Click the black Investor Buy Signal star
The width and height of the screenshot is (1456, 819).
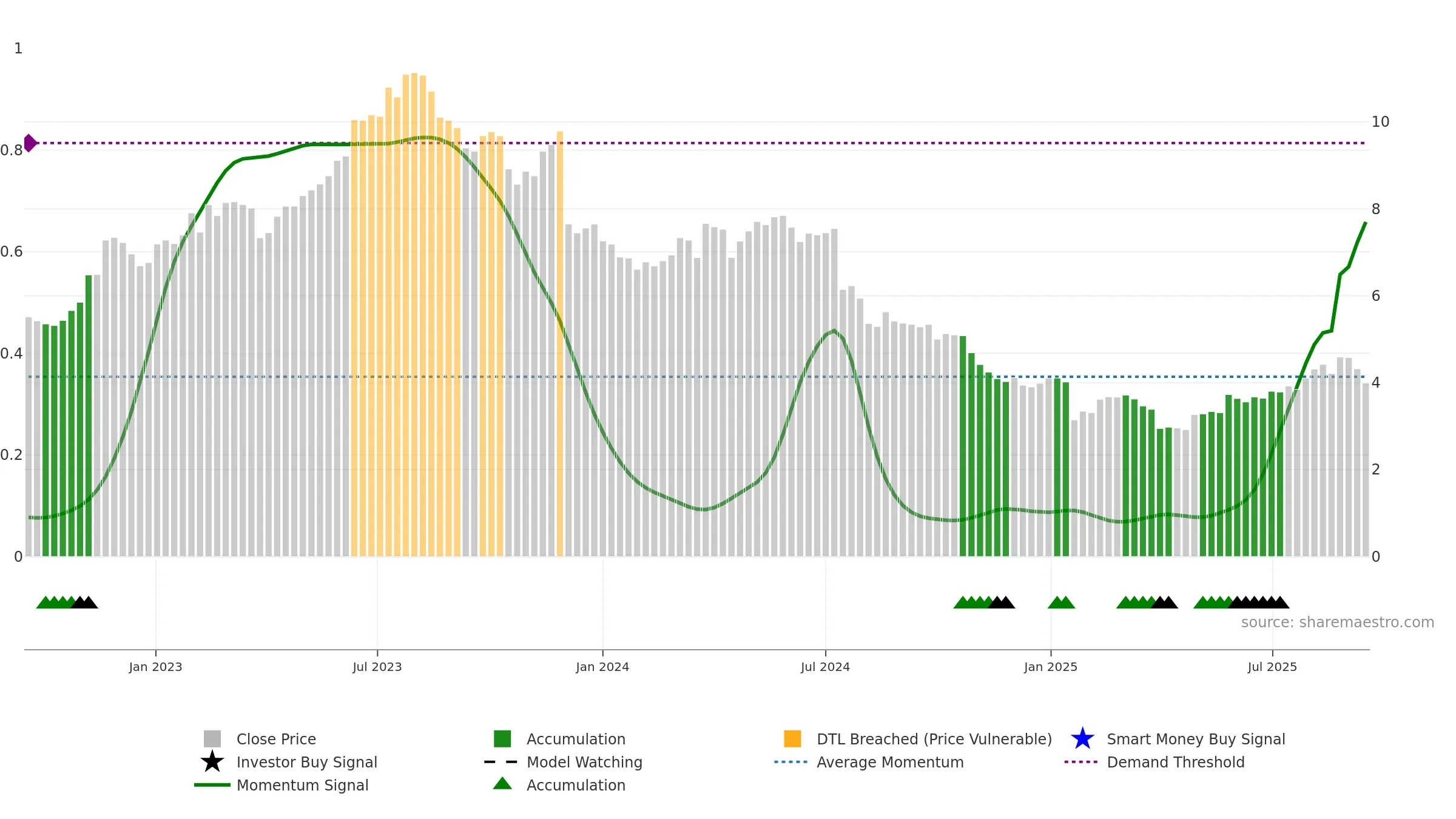click(212, 762)
